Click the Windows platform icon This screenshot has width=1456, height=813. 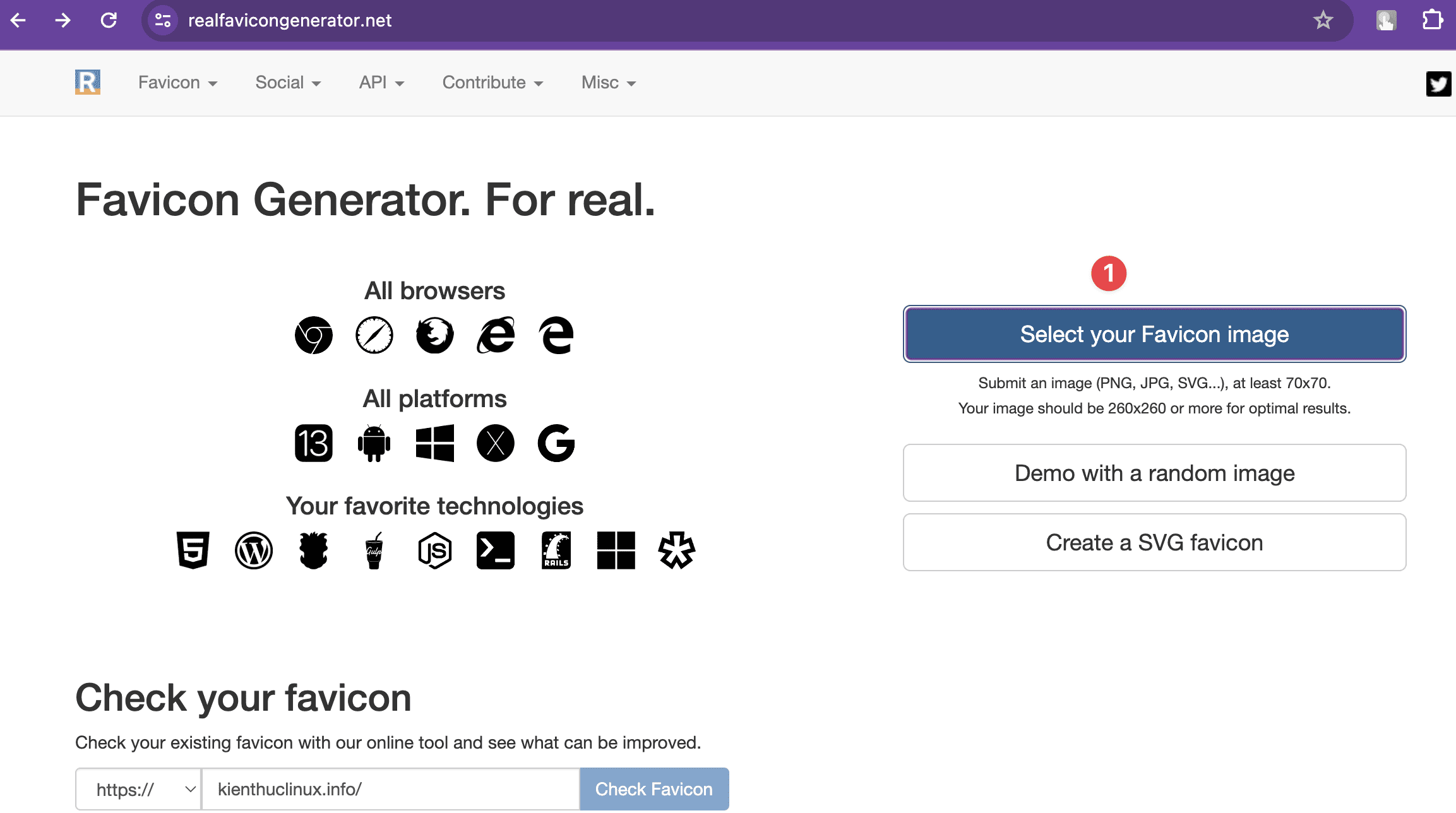point(434,443)
